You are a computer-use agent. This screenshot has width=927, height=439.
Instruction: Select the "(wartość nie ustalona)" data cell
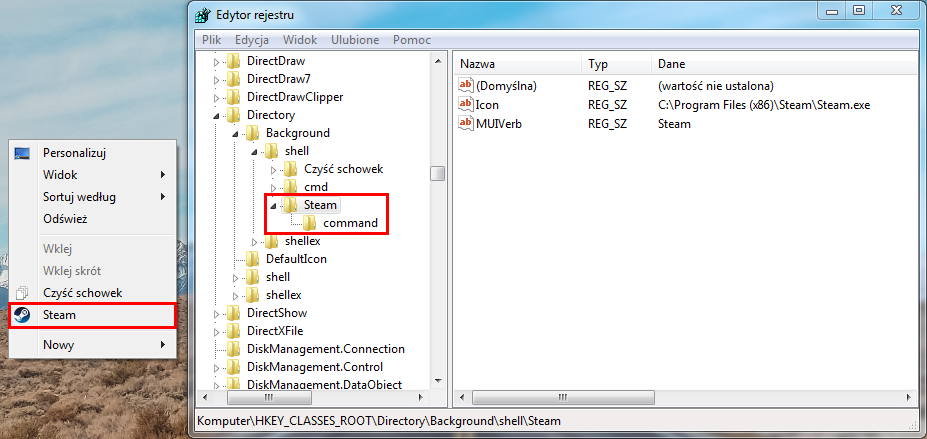click(715, 86)
